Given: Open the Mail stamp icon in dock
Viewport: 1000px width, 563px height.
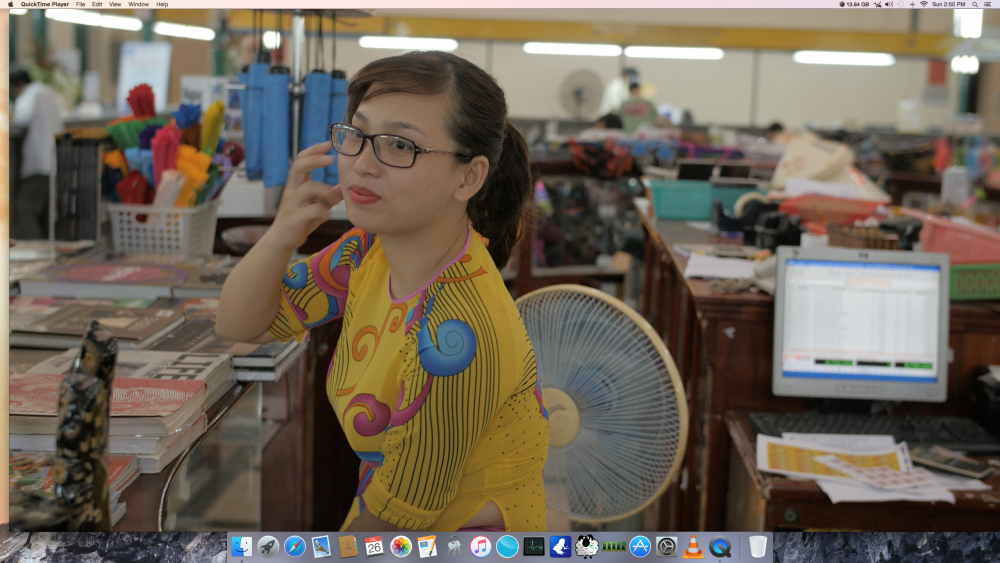Looking at the screenshot, I should pos(321,546).
